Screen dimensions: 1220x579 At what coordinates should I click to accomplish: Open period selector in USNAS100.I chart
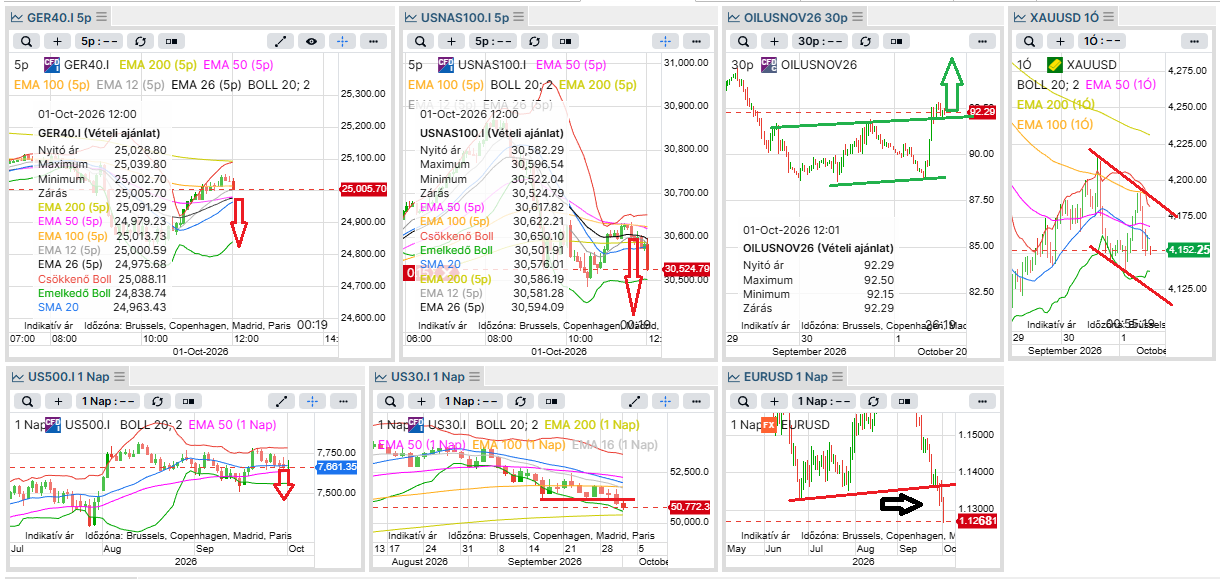(x=494, y=41)
